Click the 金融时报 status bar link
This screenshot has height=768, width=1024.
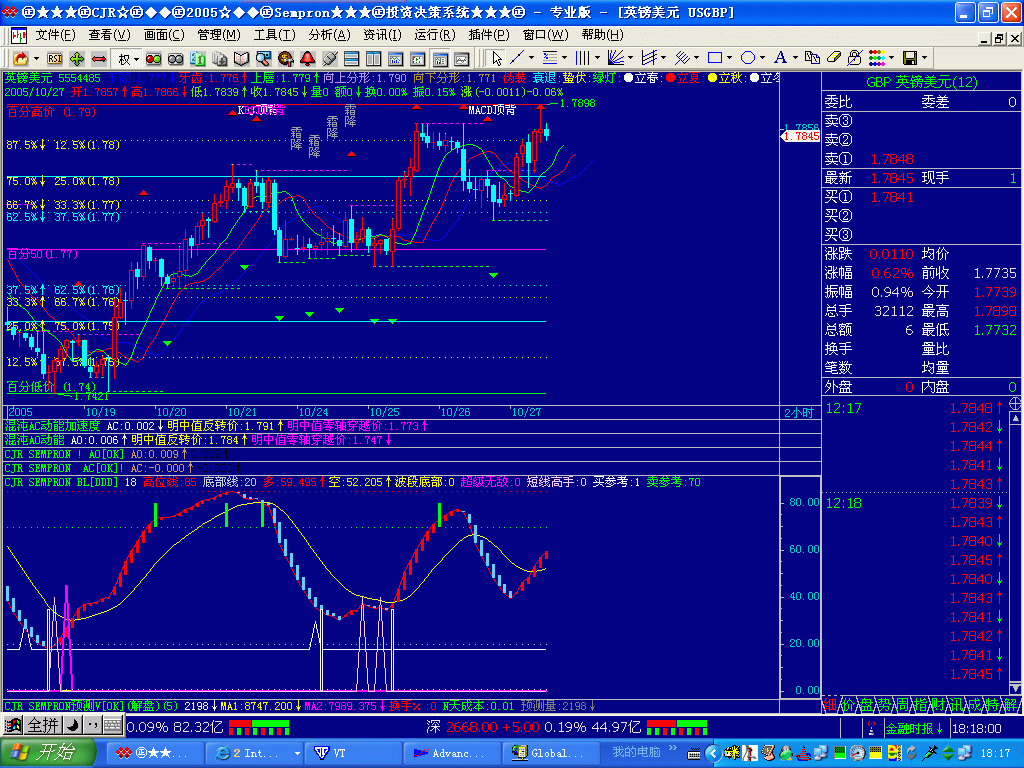tap(913, 728)
